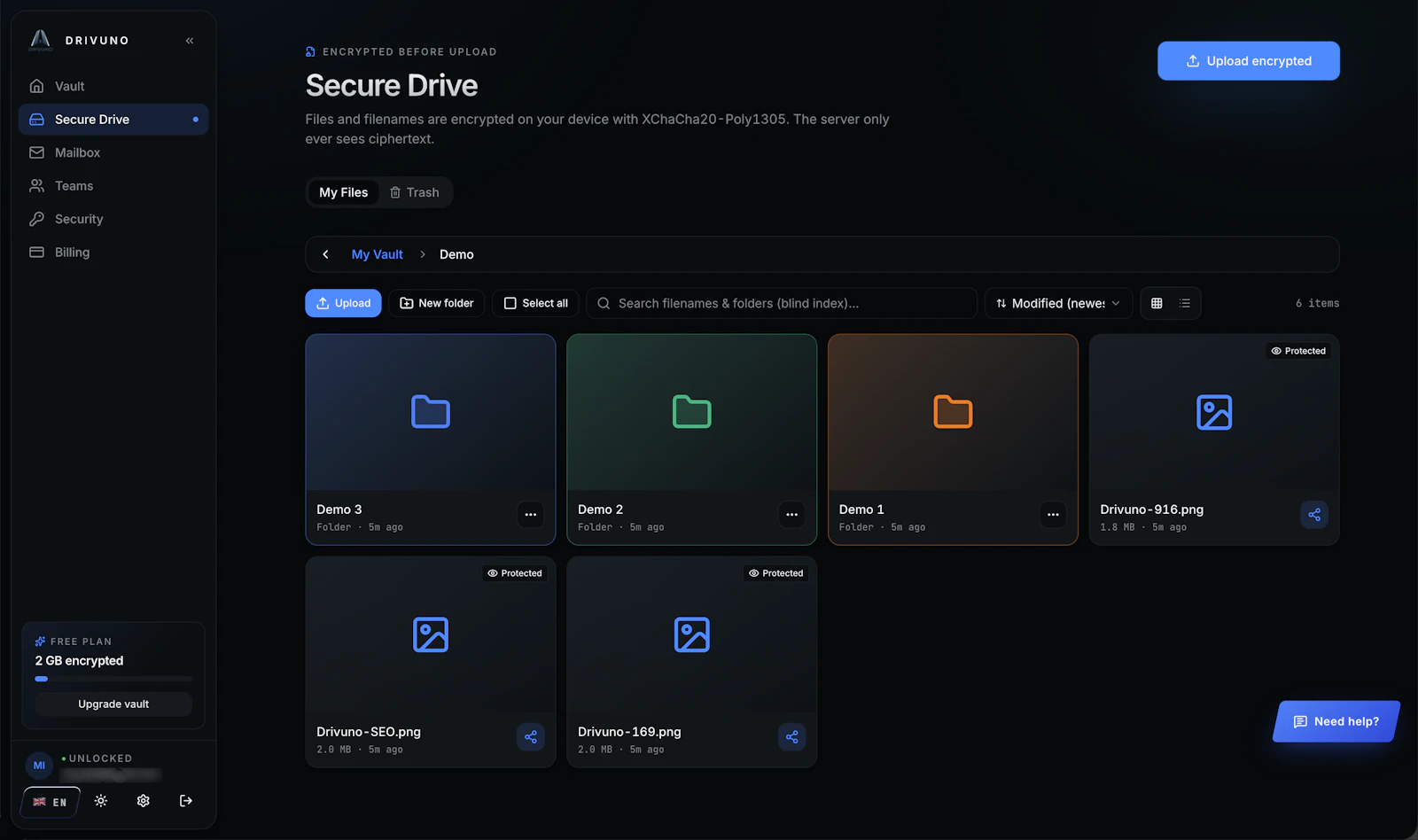Viewport: 1418px width, 840px height.
Task: Open Secure Drive in sidebar
Action: (113, 120)
